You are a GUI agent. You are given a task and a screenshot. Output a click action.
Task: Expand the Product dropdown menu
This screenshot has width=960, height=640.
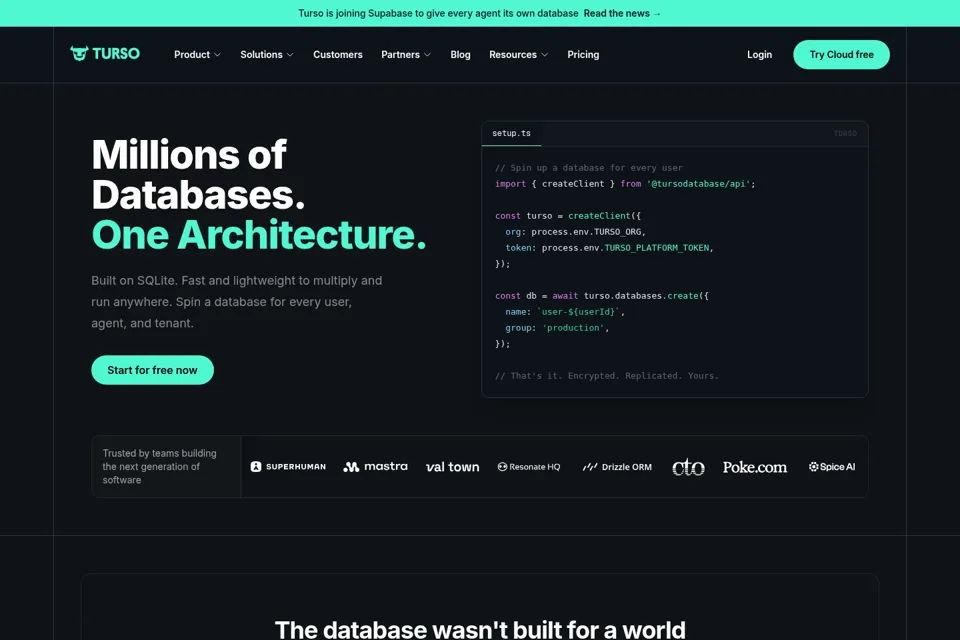coord(197,55)
